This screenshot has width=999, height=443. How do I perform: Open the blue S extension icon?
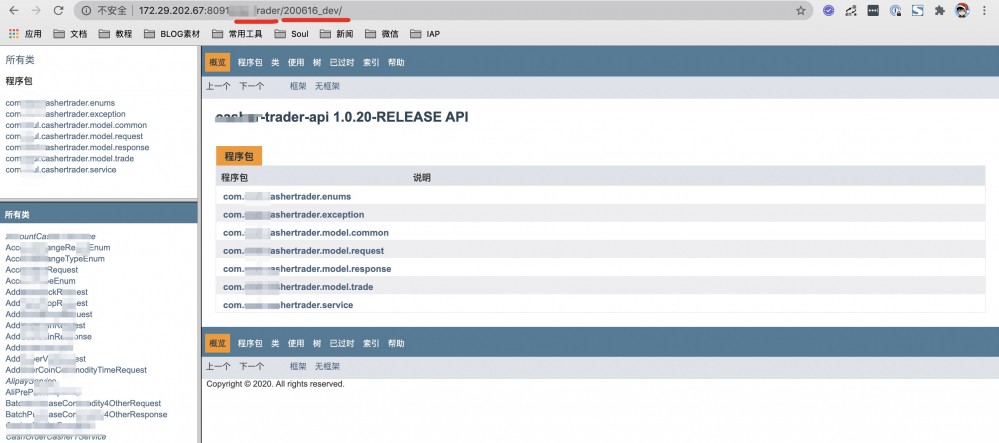917,10
